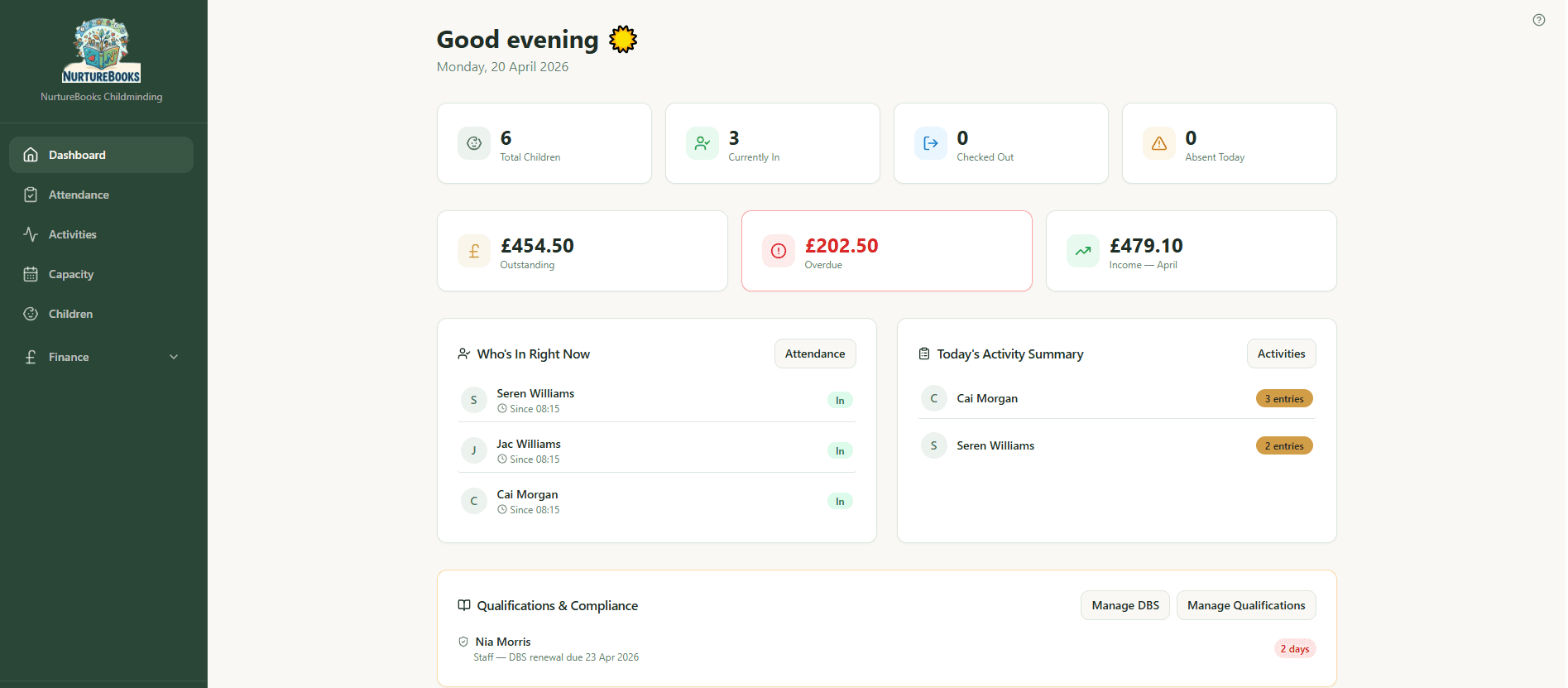Open the Attendance sidebar item
The image size is (1568, 688).
101,195
